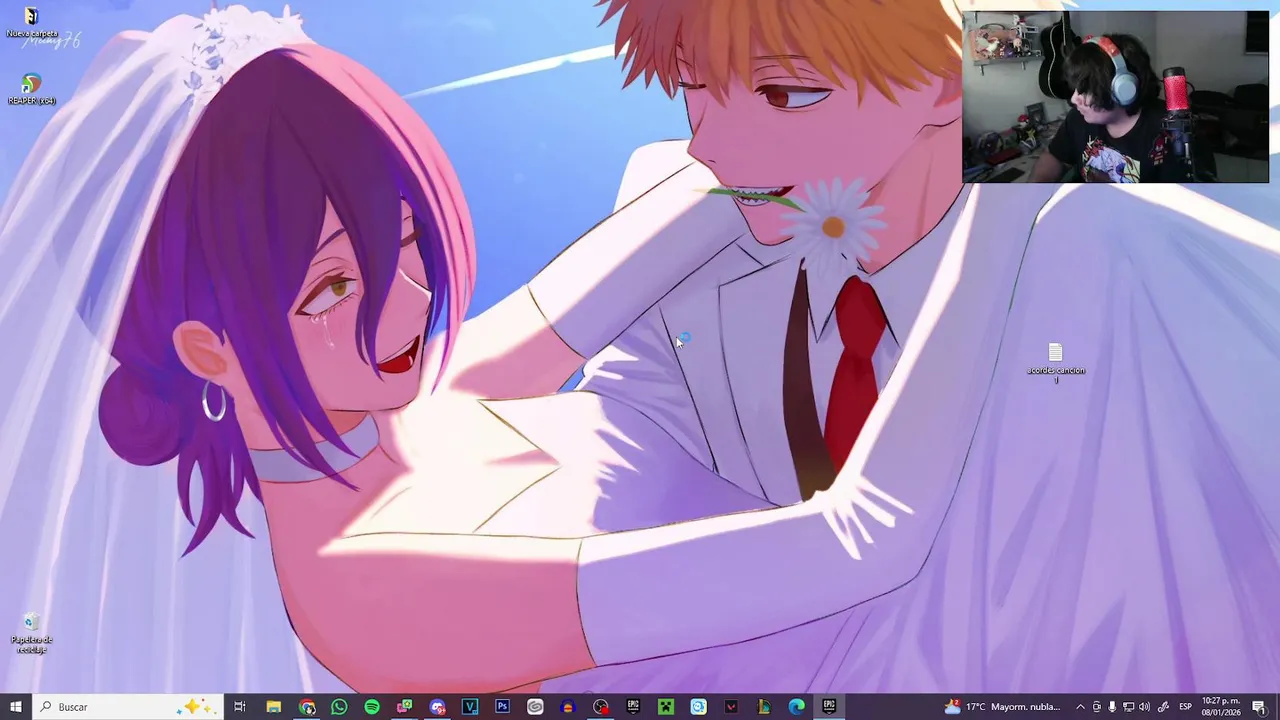Open the volume speaker tray icon
Screen dimensions: 1280x720
pyautogui.click(x=1144, y=707)
